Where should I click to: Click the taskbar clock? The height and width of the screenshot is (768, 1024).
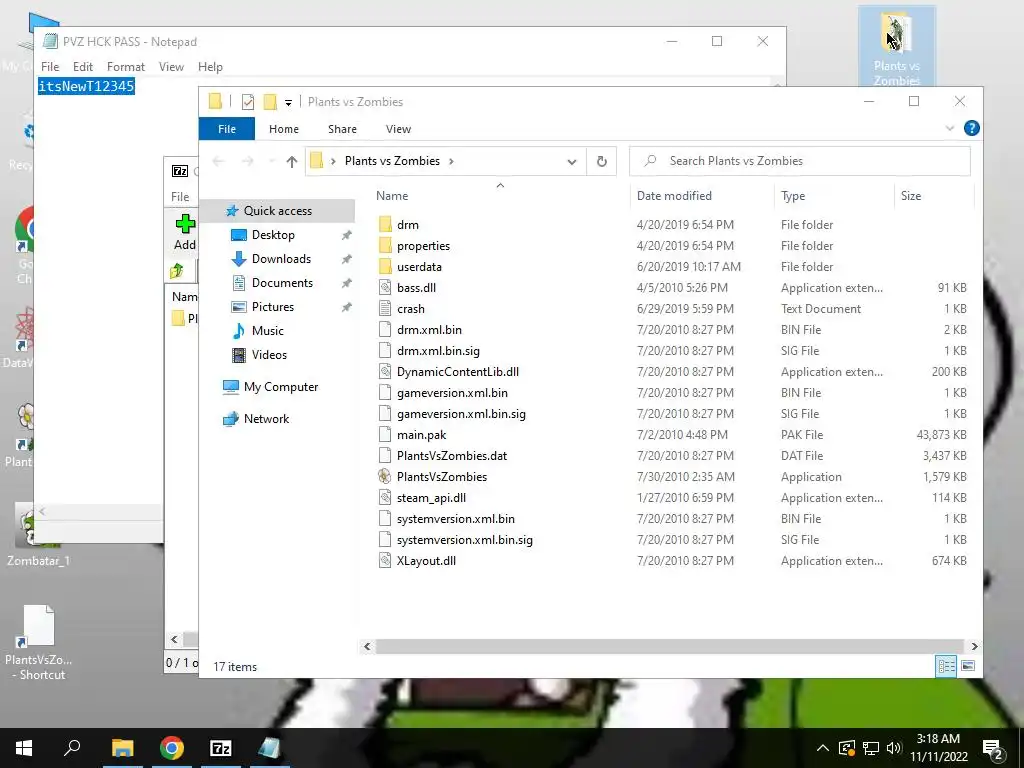tap(938, 748)
